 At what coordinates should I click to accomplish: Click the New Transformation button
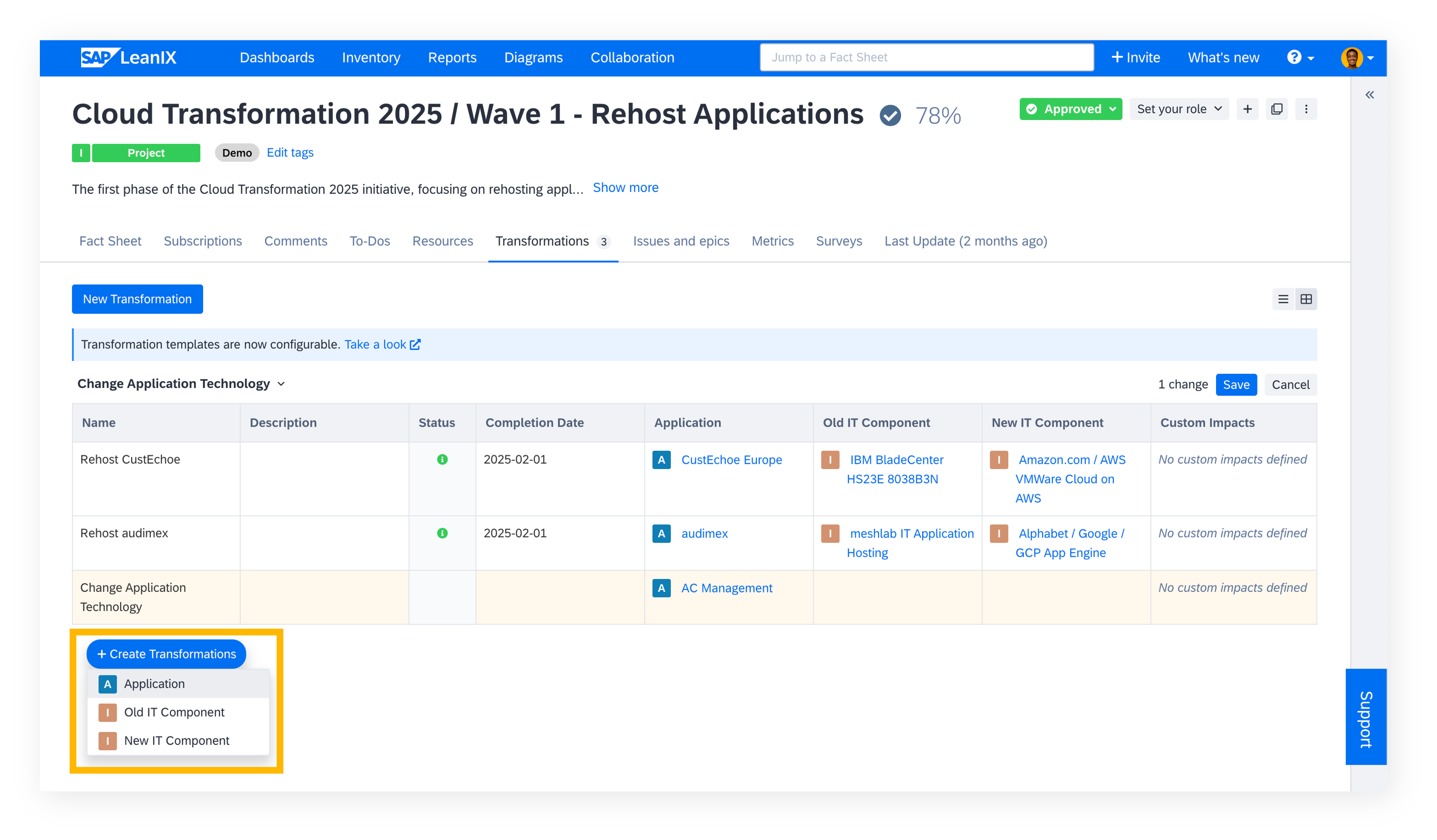pos(137,299)
